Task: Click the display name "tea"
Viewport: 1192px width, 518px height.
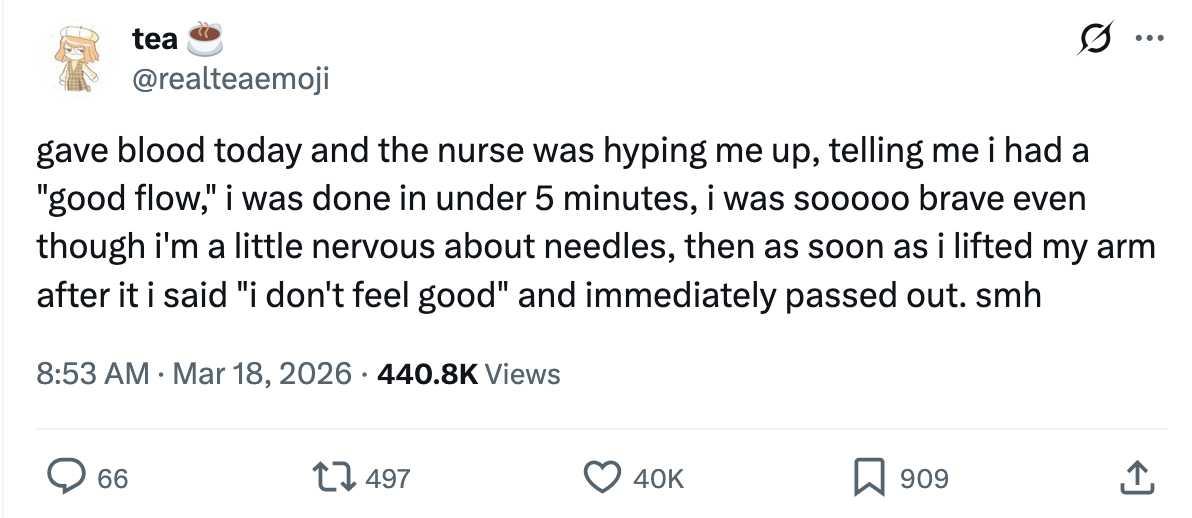Action: point(154,39)
